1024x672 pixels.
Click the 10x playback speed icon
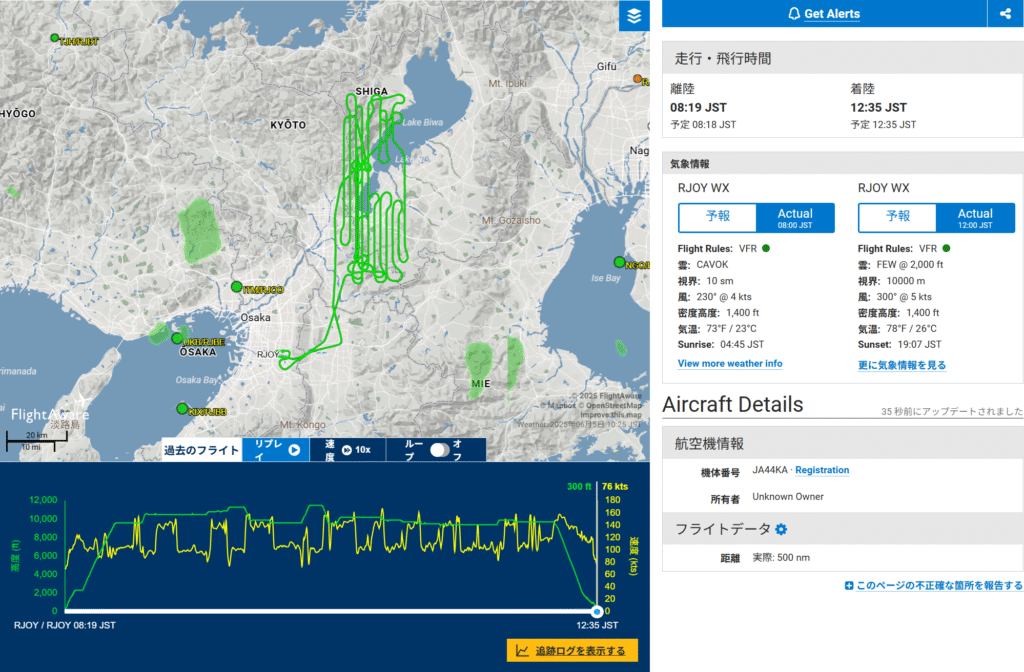347,450
